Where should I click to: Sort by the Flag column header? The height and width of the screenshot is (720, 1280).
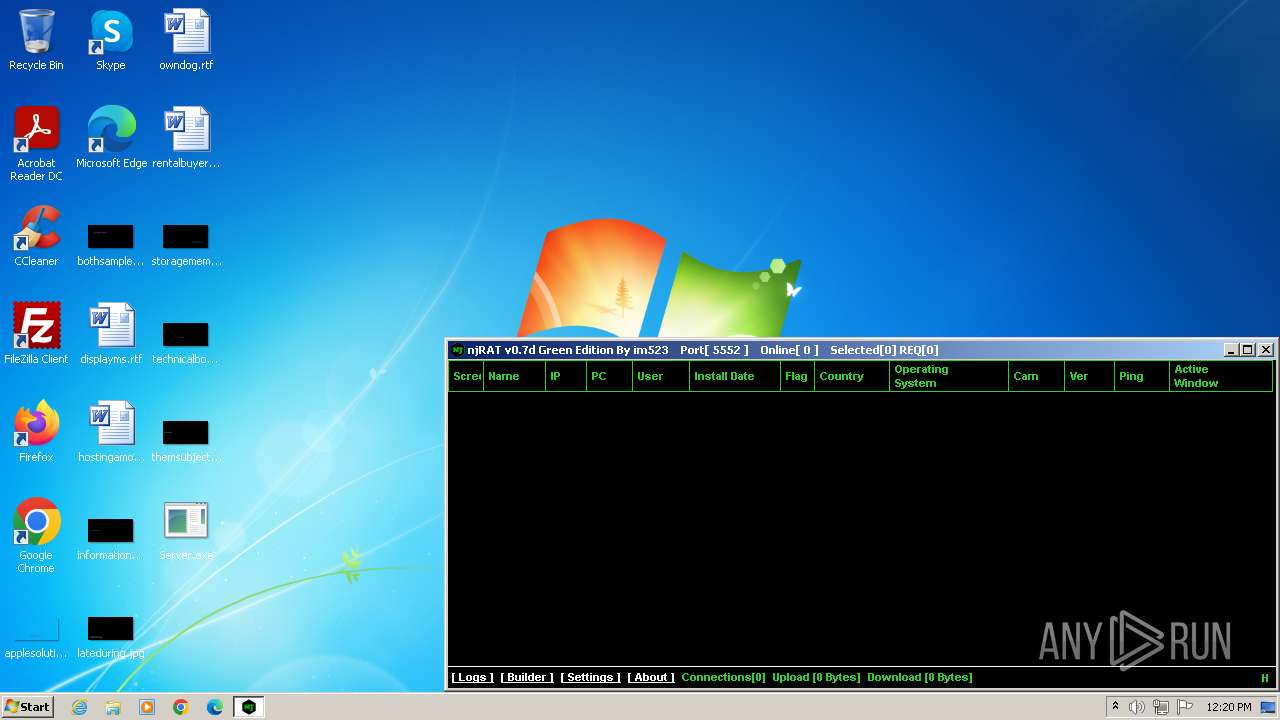[x=797, y=376]
